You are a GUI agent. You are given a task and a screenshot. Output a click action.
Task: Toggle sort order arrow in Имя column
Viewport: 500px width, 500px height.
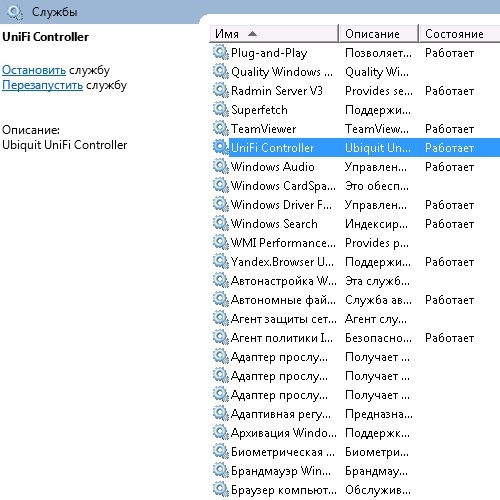[253, 34]
